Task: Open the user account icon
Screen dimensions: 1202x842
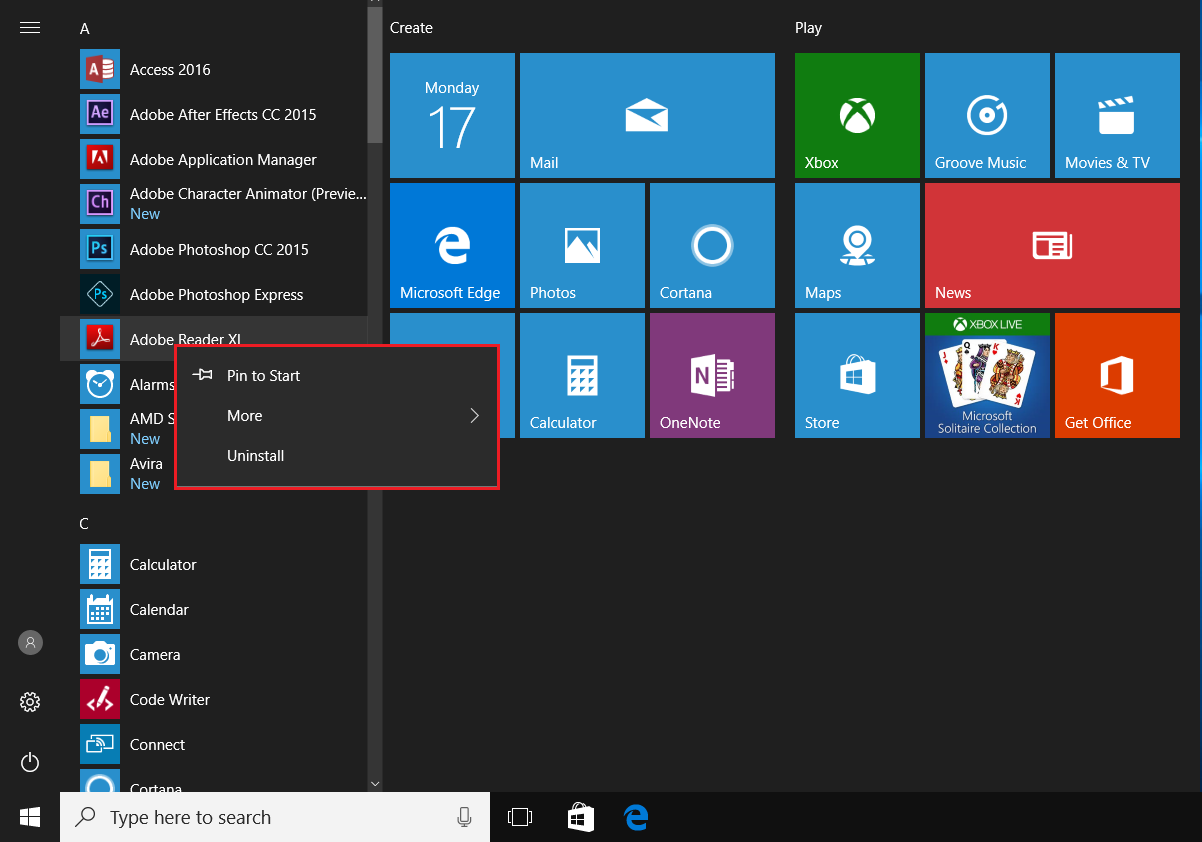Action: [x=30, y=642]
